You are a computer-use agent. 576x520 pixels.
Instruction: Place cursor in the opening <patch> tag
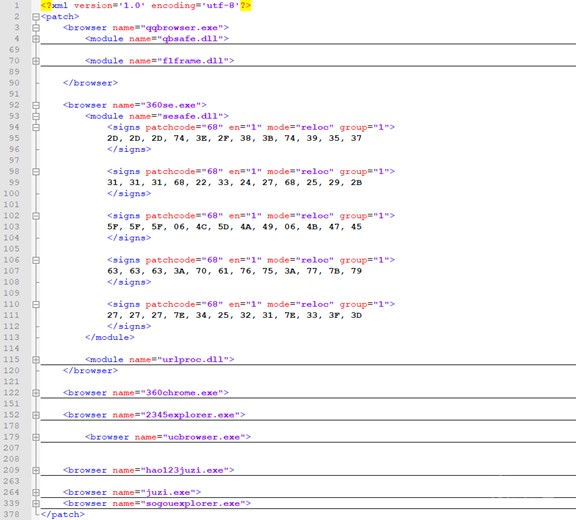(60, 17)
